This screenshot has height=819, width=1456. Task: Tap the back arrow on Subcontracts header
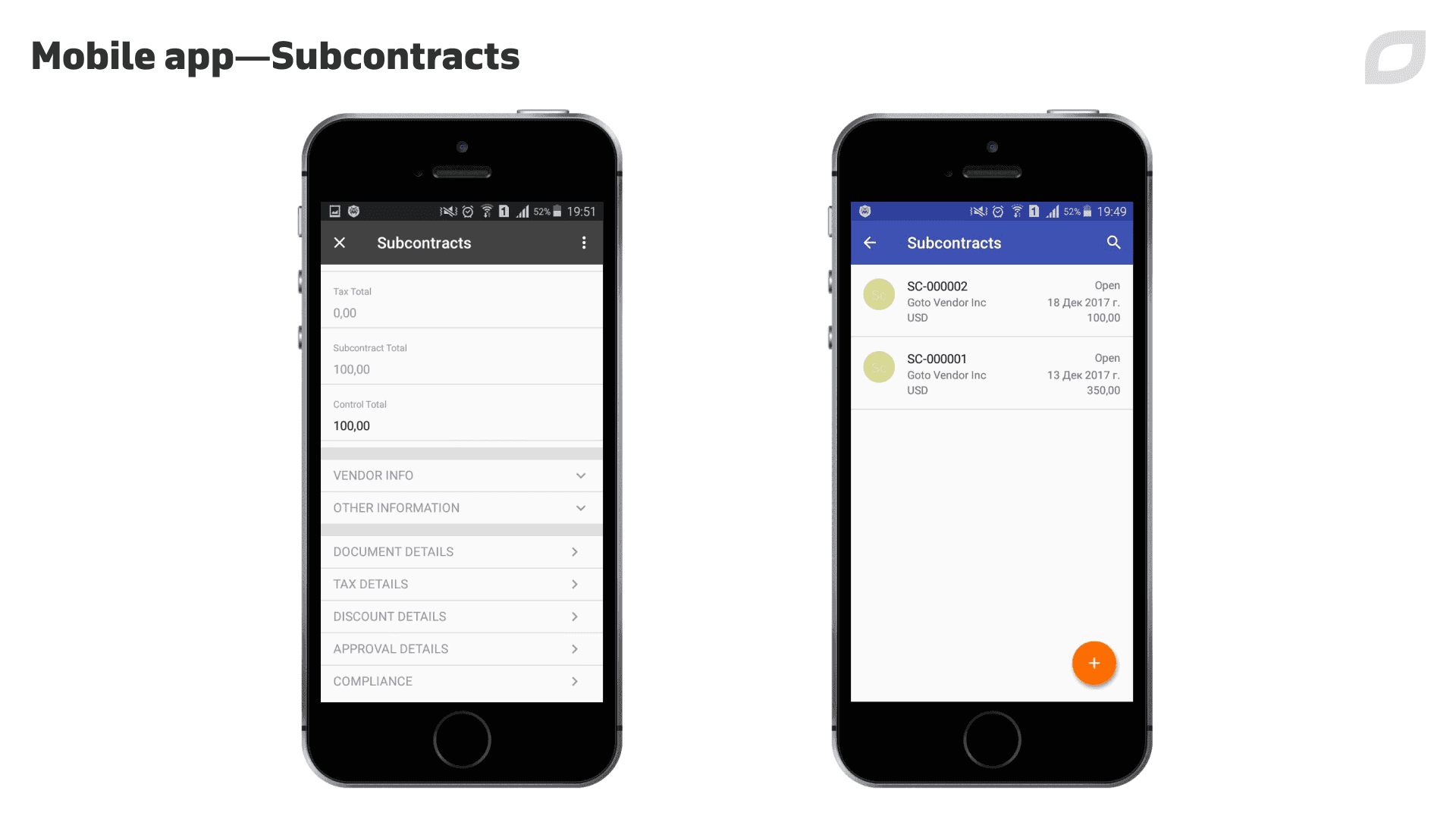coord(870,243)
